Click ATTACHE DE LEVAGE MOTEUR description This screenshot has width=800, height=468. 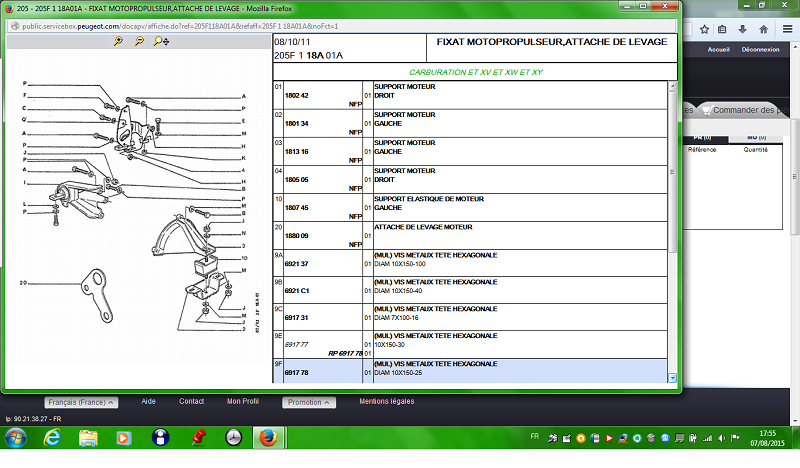click(423, 227)
